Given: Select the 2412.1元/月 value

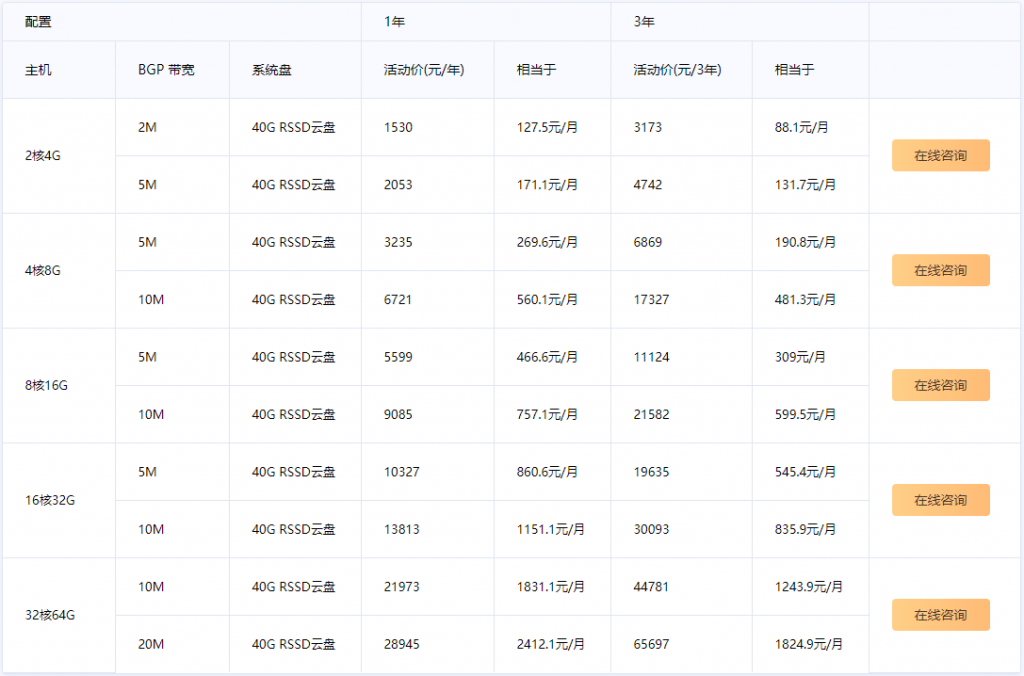Looking at the screenshot, I should pyautogui.click(x=551, y=645).
